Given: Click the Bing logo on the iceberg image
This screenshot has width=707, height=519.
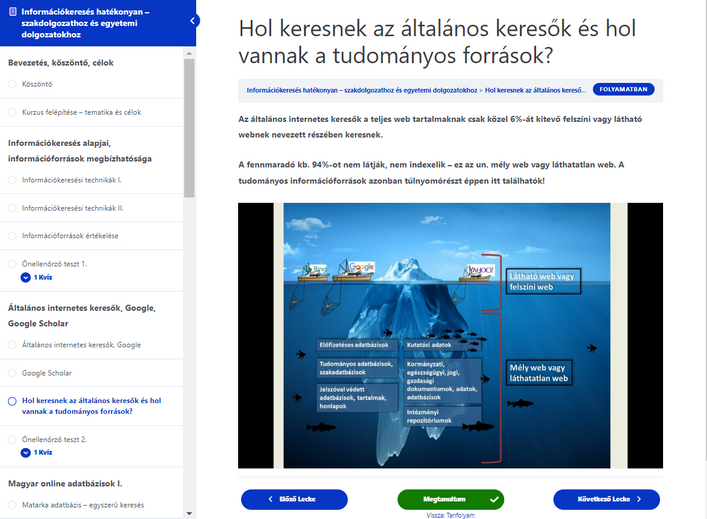Looking at the screenshot, I should pos(317,269).
